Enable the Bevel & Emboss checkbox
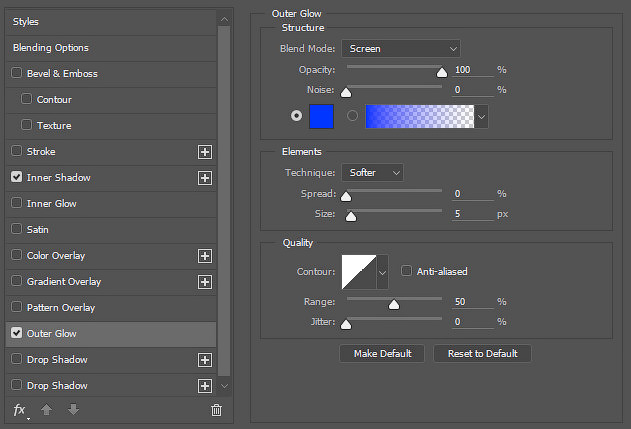The image size is (631, 429). pyautogui.click(x=16, y=73)
